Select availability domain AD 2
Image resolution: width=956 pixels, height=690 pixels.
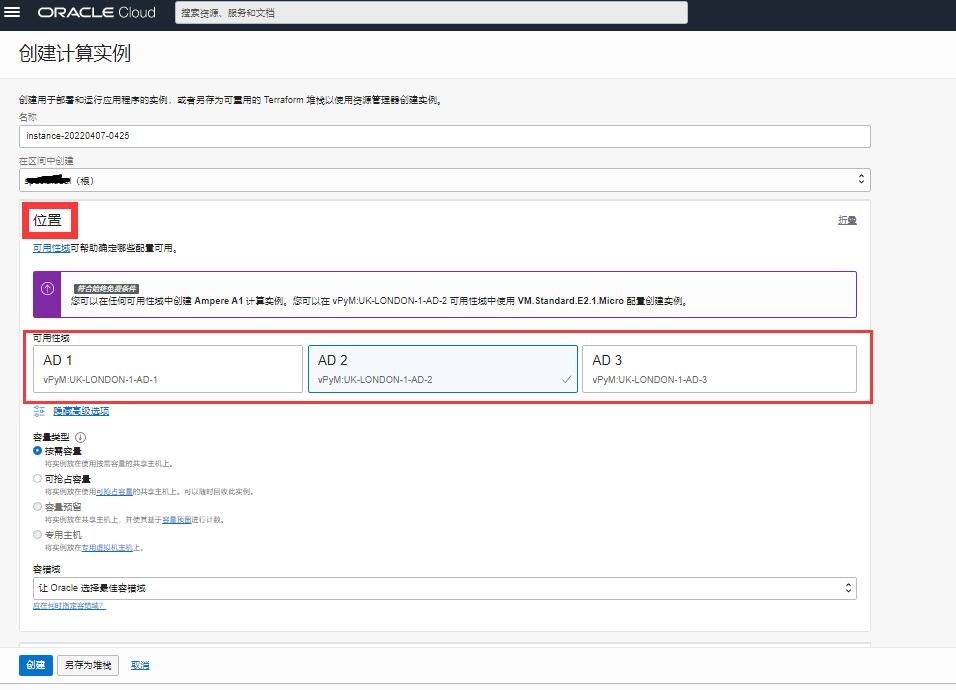point(443,369)
